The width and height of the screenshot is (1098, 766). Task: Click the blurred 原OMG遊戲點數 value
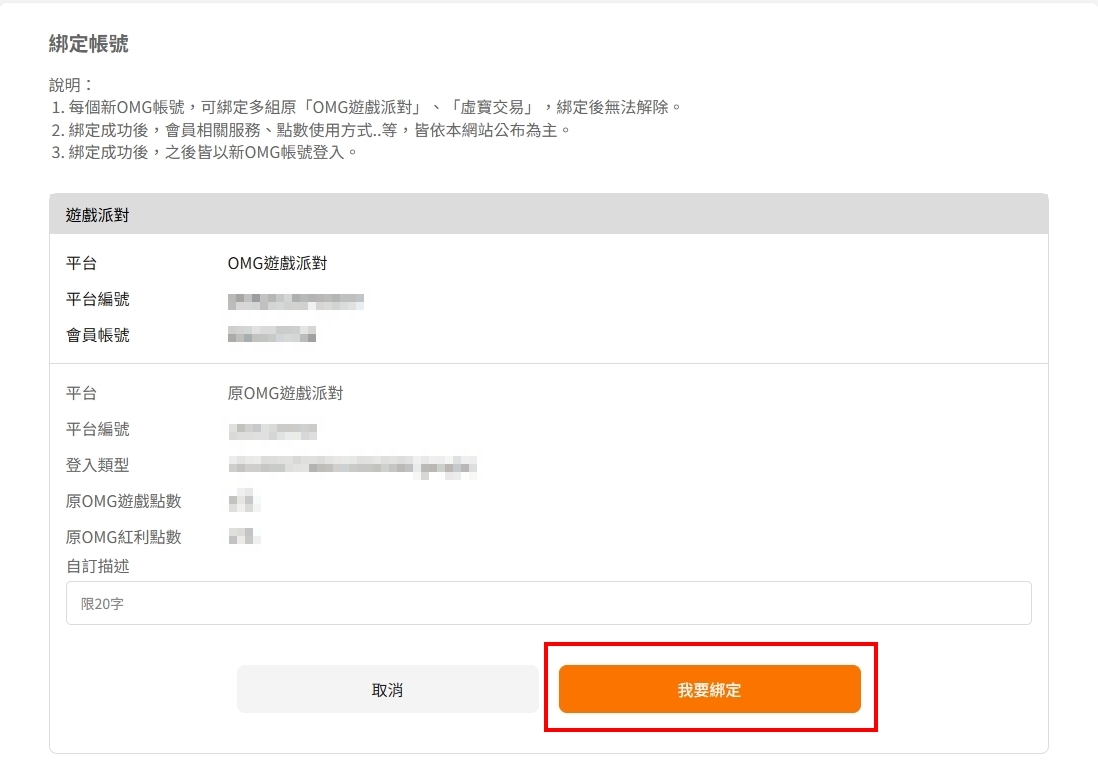click(x=244, y=501)
